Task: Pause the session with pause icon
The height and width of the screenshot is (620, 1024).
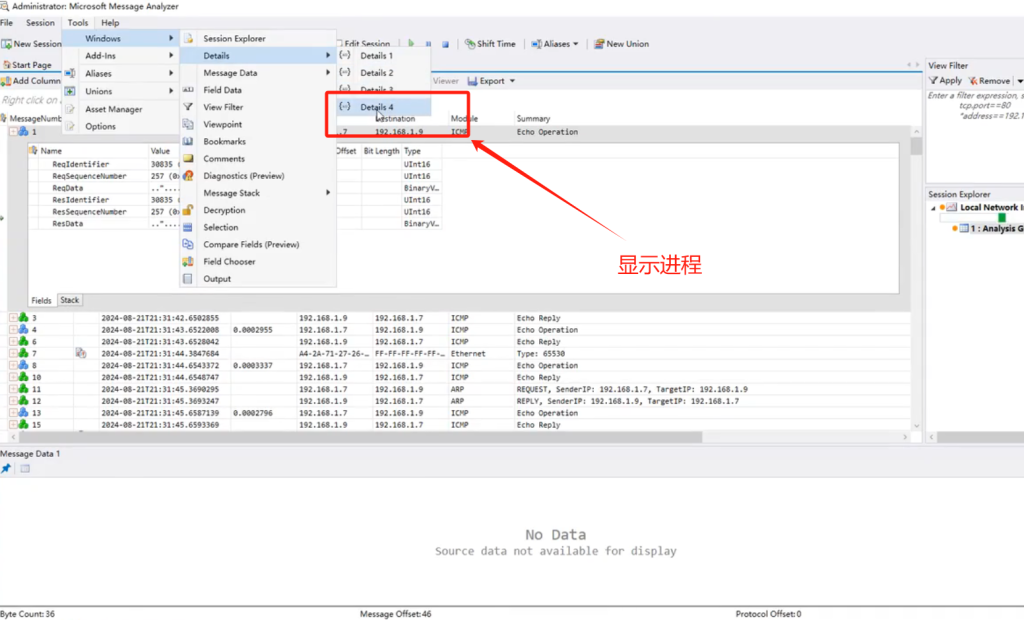Action: tap(428, 44)
